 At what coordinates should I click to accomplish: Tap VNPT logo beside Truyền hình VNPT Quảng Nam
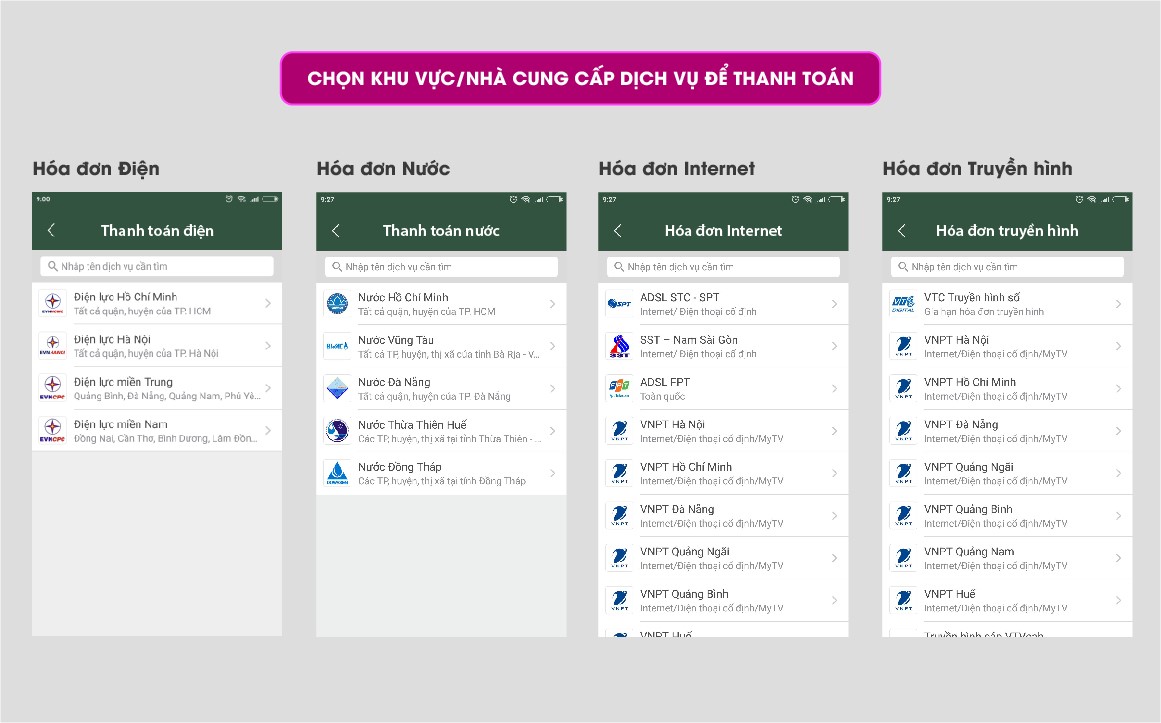[903, 558]
